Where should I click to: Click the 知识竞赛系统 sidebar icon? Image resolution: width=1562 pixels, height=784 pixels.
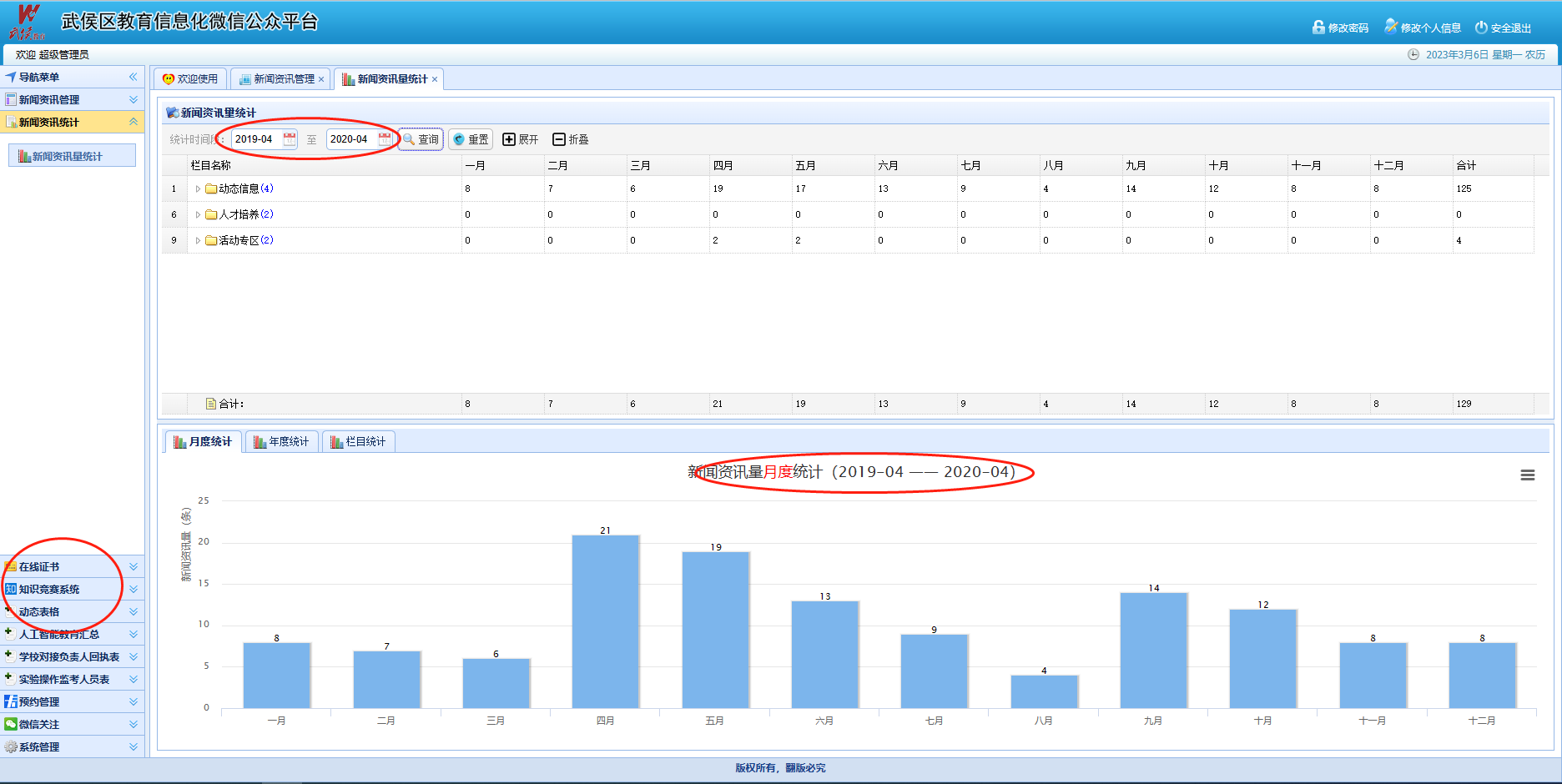[11, 589]
